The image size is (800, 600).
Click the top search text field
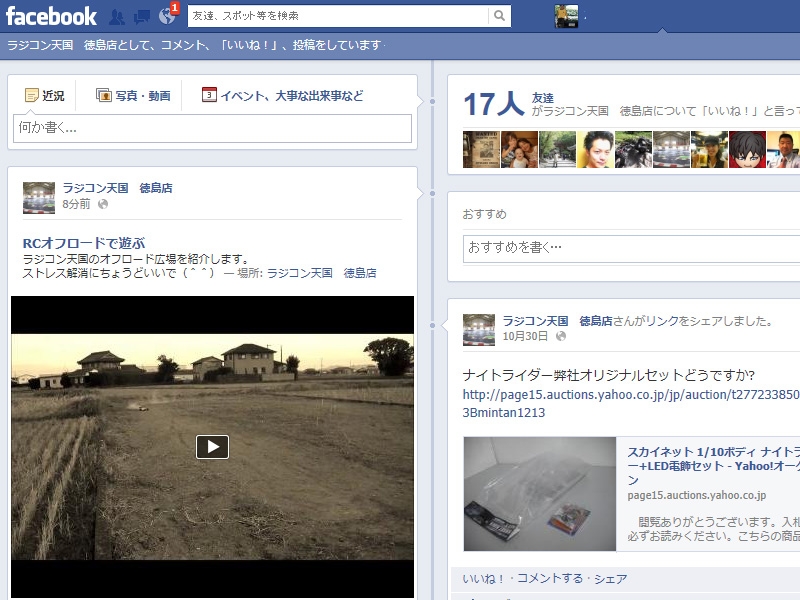pos(338,16)
